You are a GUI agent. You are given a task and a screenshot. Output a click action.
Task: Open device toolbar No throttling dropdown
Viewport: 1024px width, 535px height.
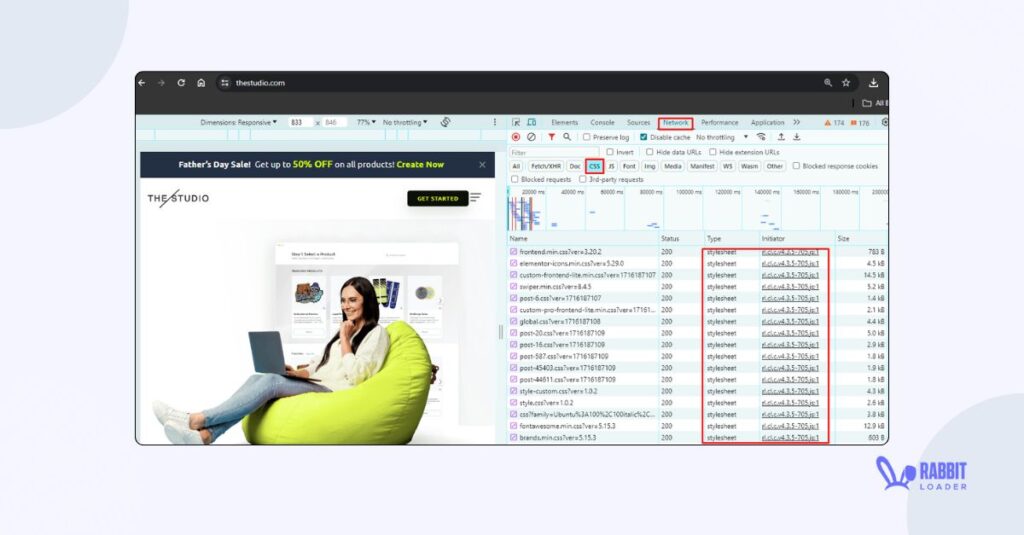405,122
